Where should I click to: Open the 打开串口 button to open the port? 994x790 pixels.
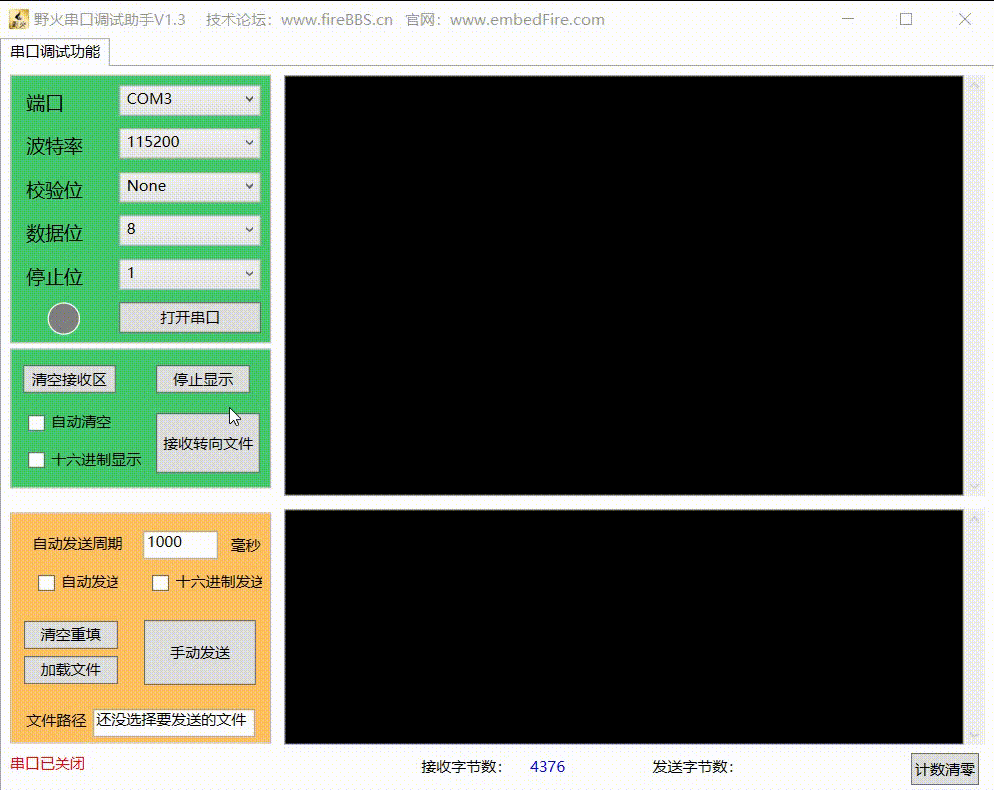(x=190, y=317)
